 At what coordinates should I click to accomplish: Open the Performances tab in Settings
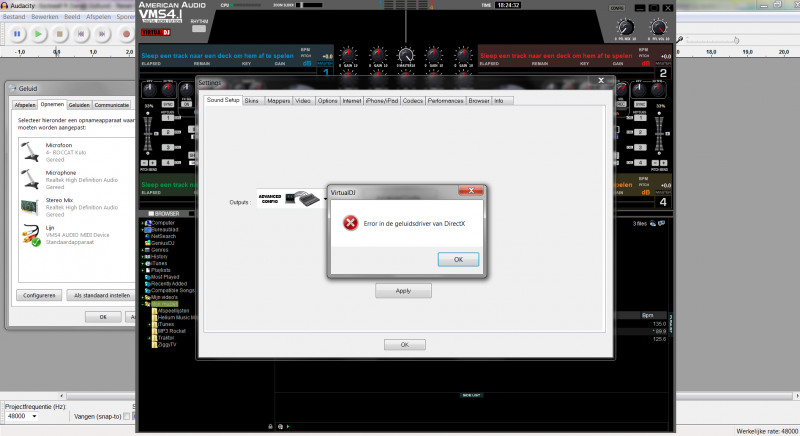[x=445, y=101]
